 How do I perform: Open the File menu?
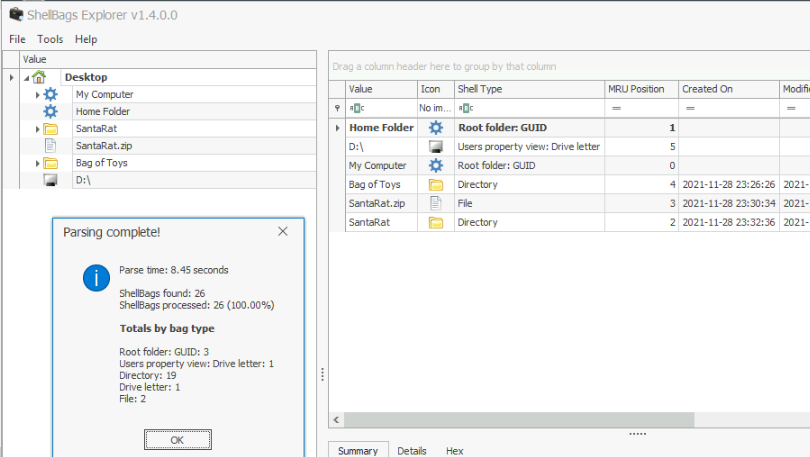(x=17, y=39)
